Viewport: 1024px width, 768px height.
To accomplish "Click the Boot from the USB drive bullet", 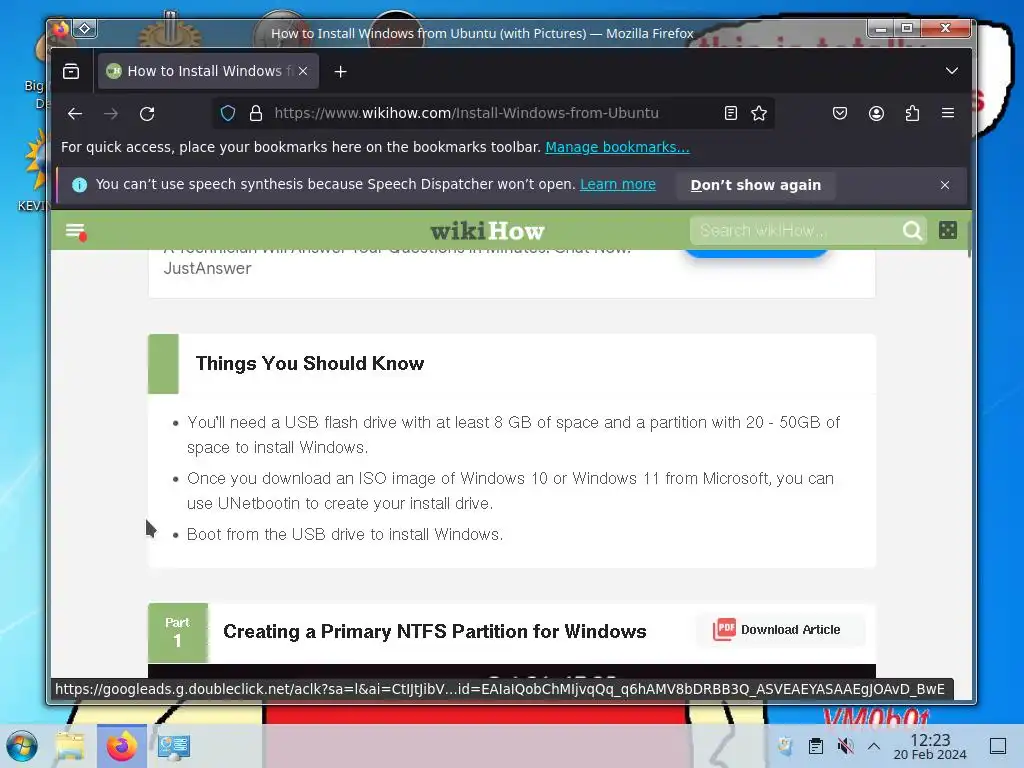I will point(345,534).
